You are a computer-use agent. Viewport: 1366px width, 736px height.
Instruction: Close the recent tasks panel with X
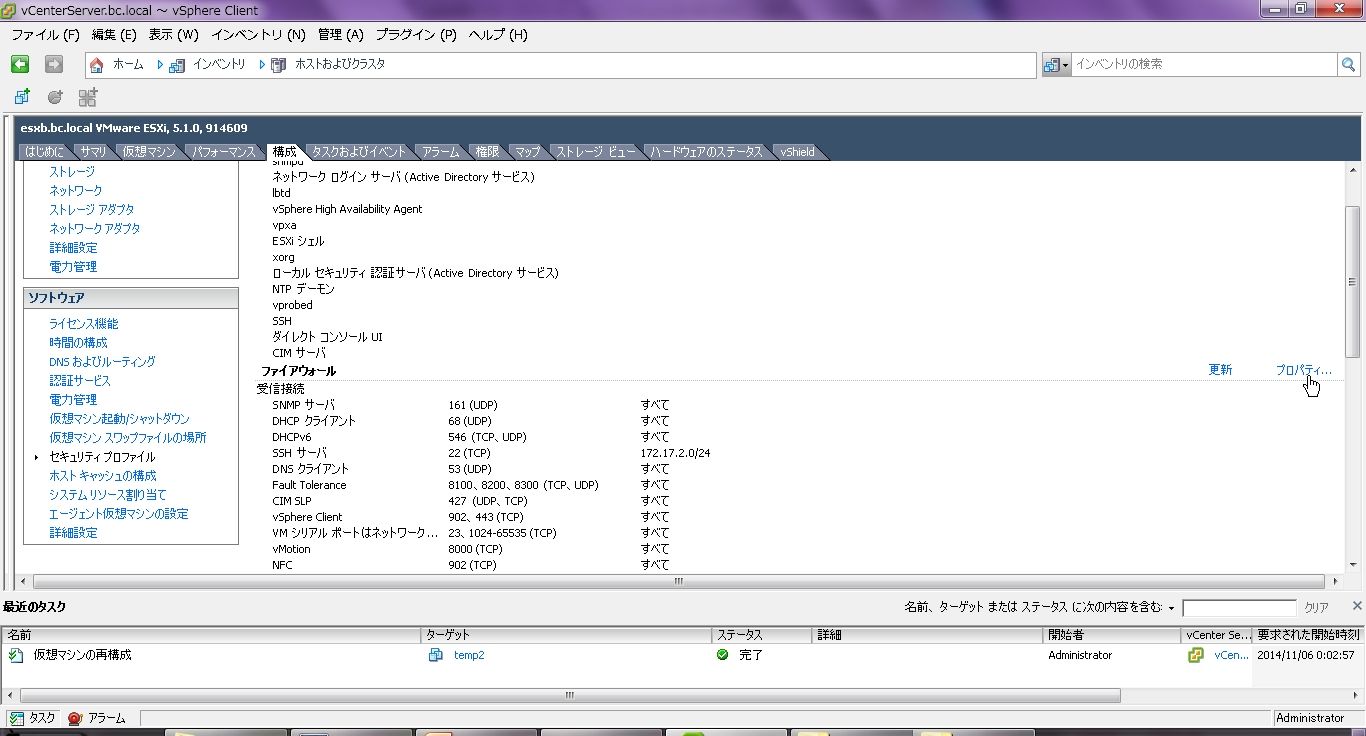[1357, 605]
